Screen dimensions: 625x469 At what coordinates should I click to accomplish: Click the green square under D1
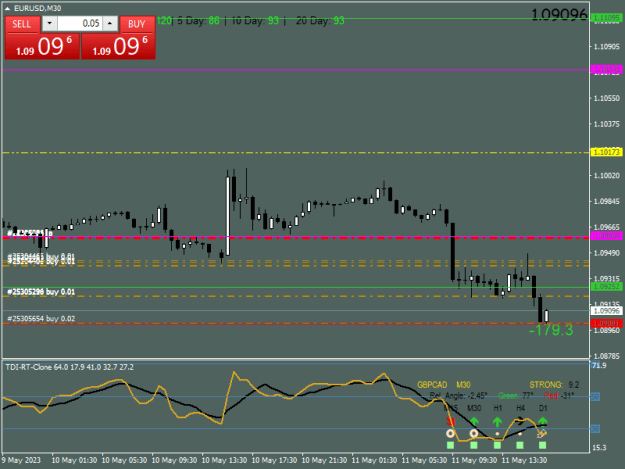tap(542, 445)
